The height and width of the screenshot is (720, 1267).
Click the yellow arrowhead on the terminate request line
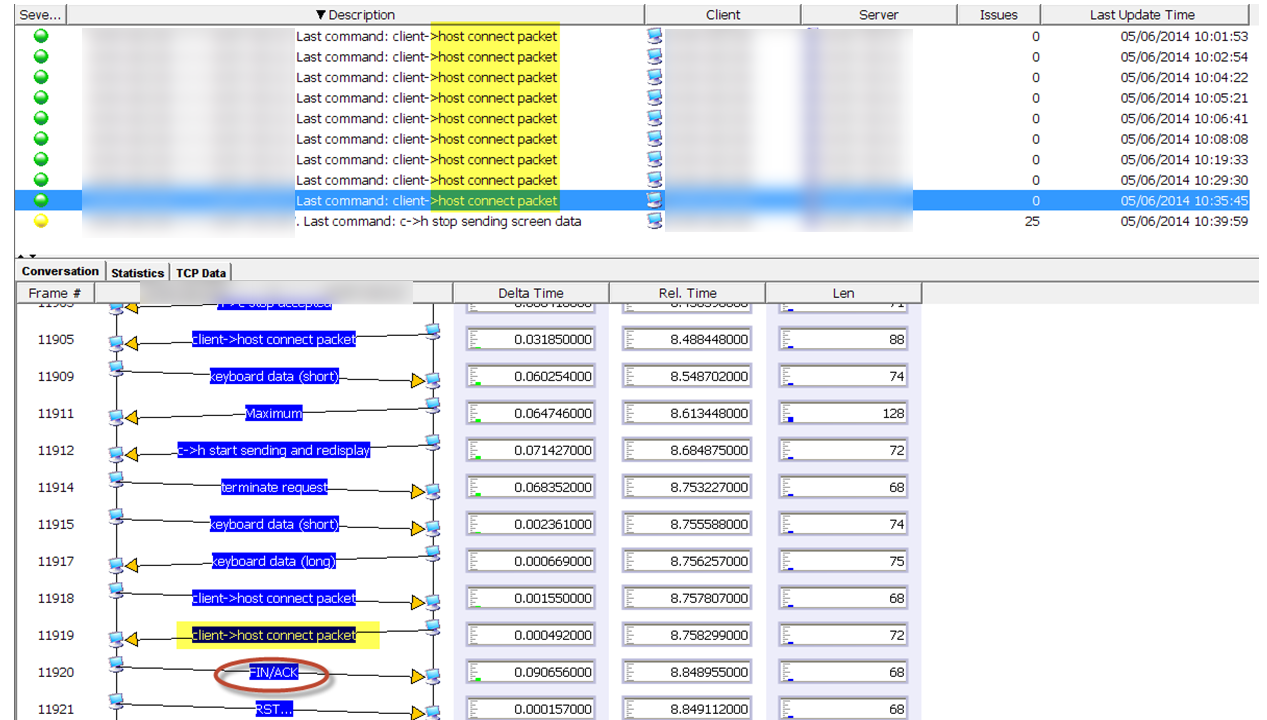point(416,491)
